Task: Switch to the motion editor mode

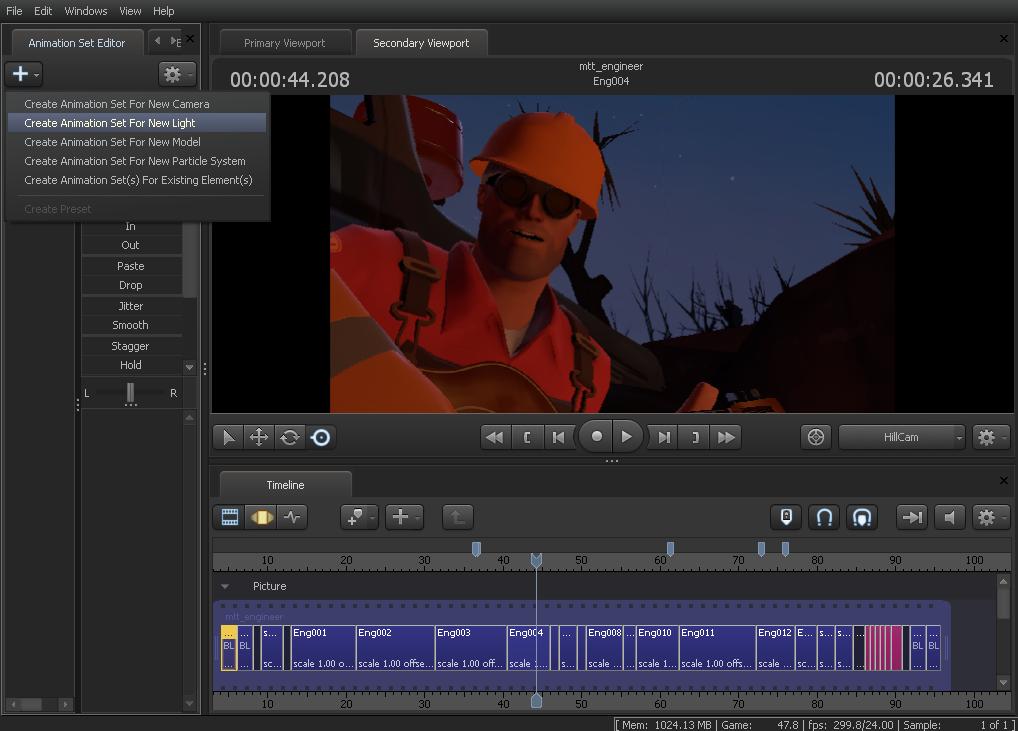Action: click(261, 517)
